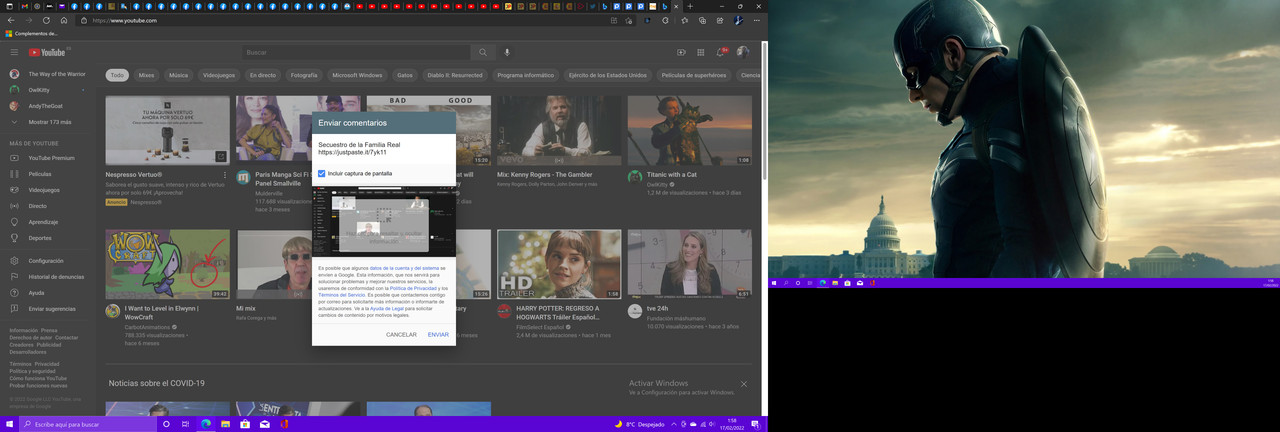1280x432 pixels.
Task: Open YouTube notifications bell
Action: 721,52
